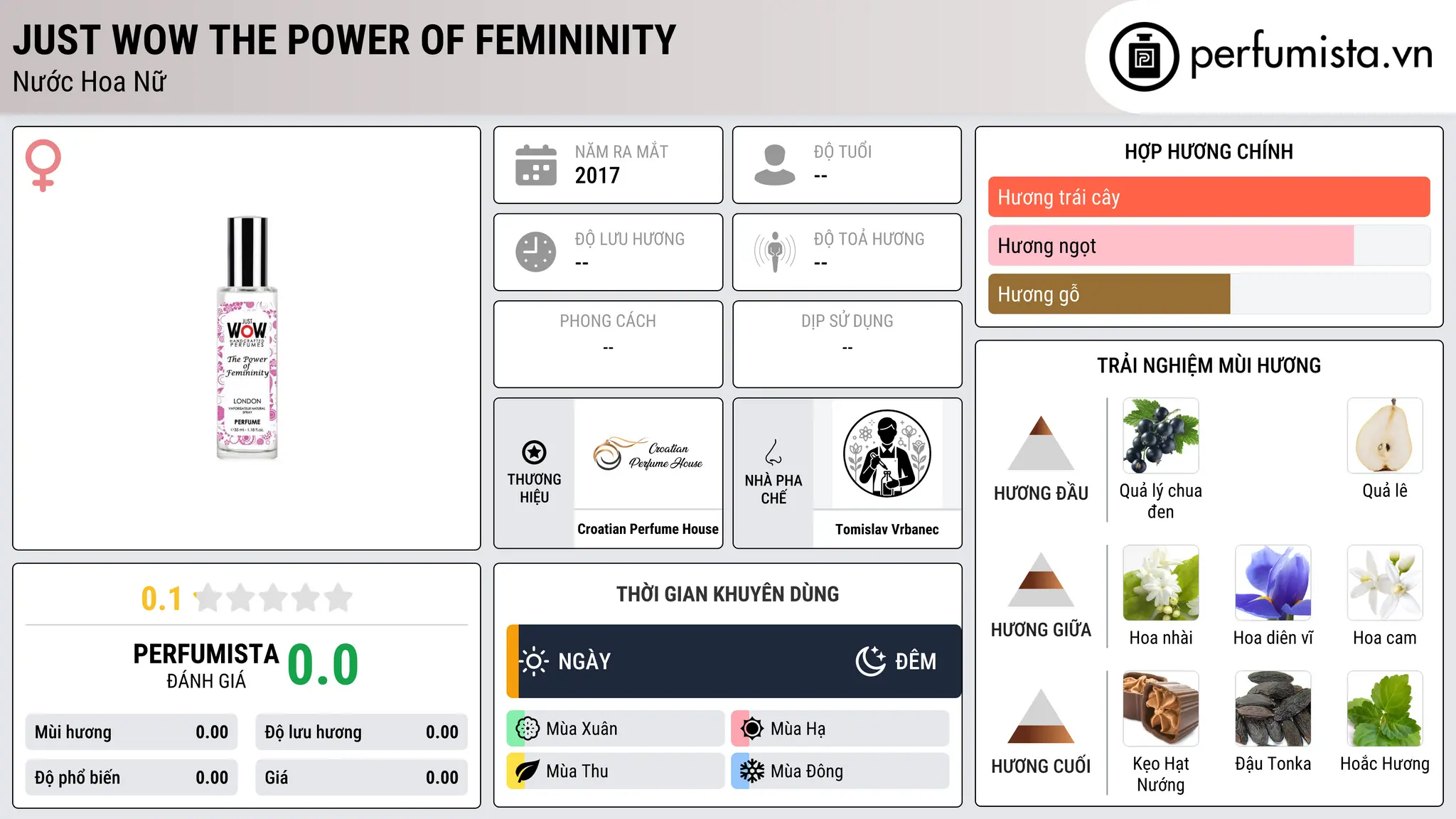Click the Perfumista Đánh Giá label
This screenshot has width=1456, height=819.
(206, 665)
